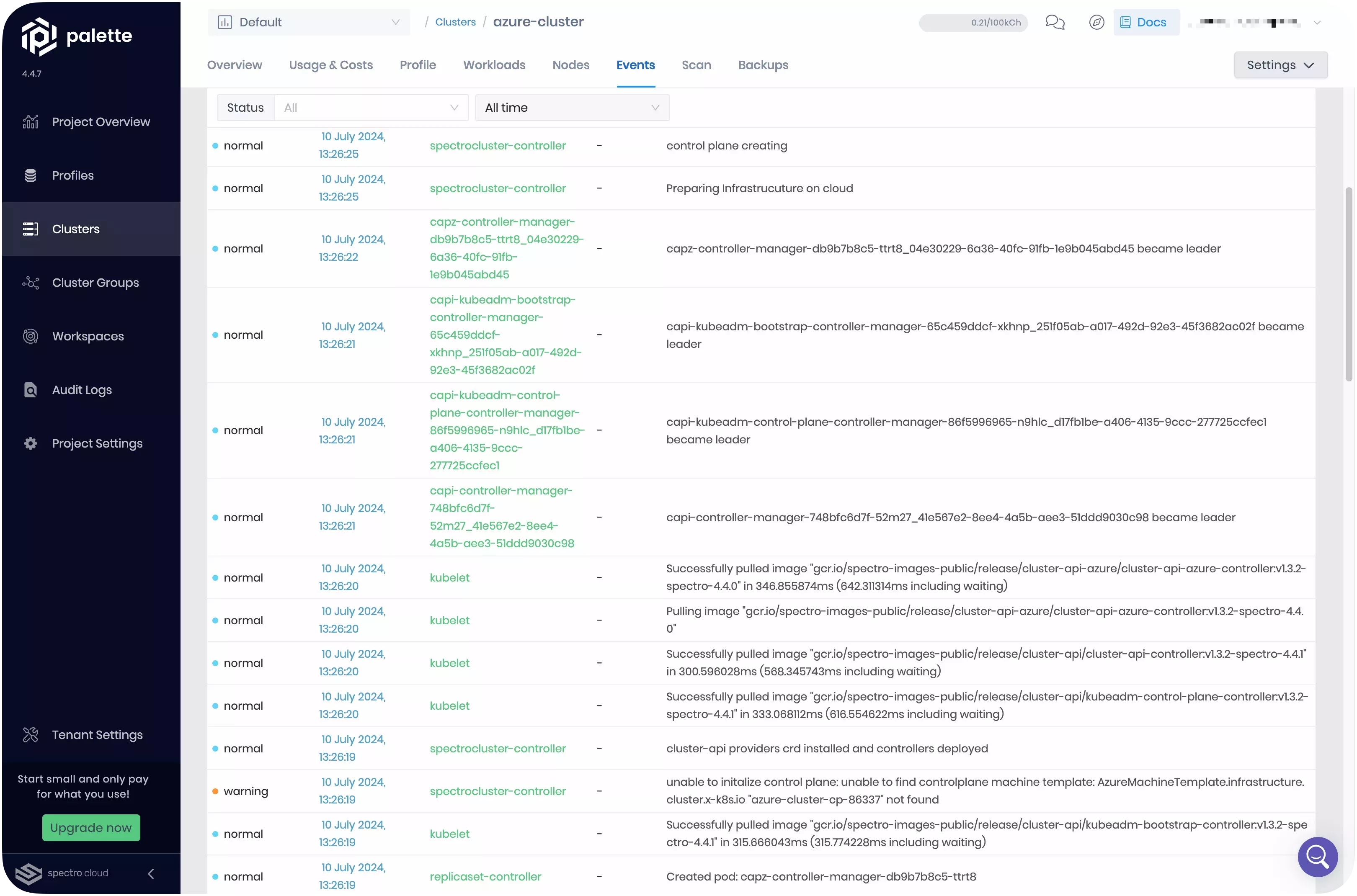The image size is (1357, 896).
Task: Select the Events tab
Action: pos(636,65)
